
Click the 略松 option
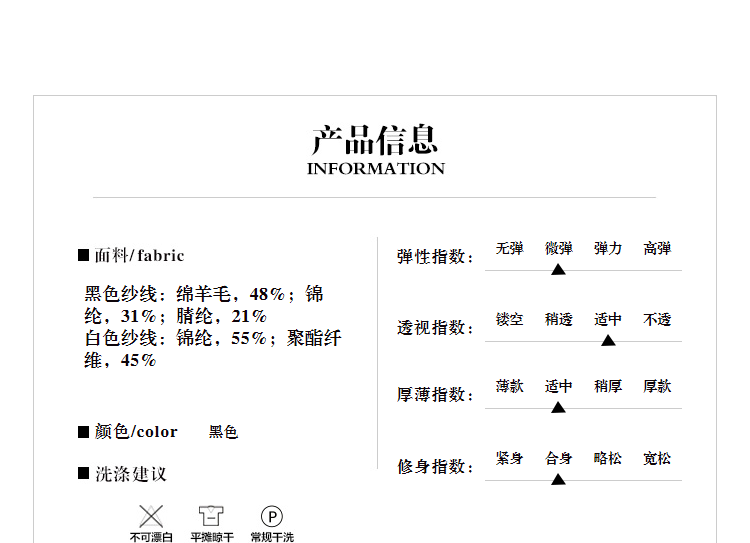coord(608,458)
